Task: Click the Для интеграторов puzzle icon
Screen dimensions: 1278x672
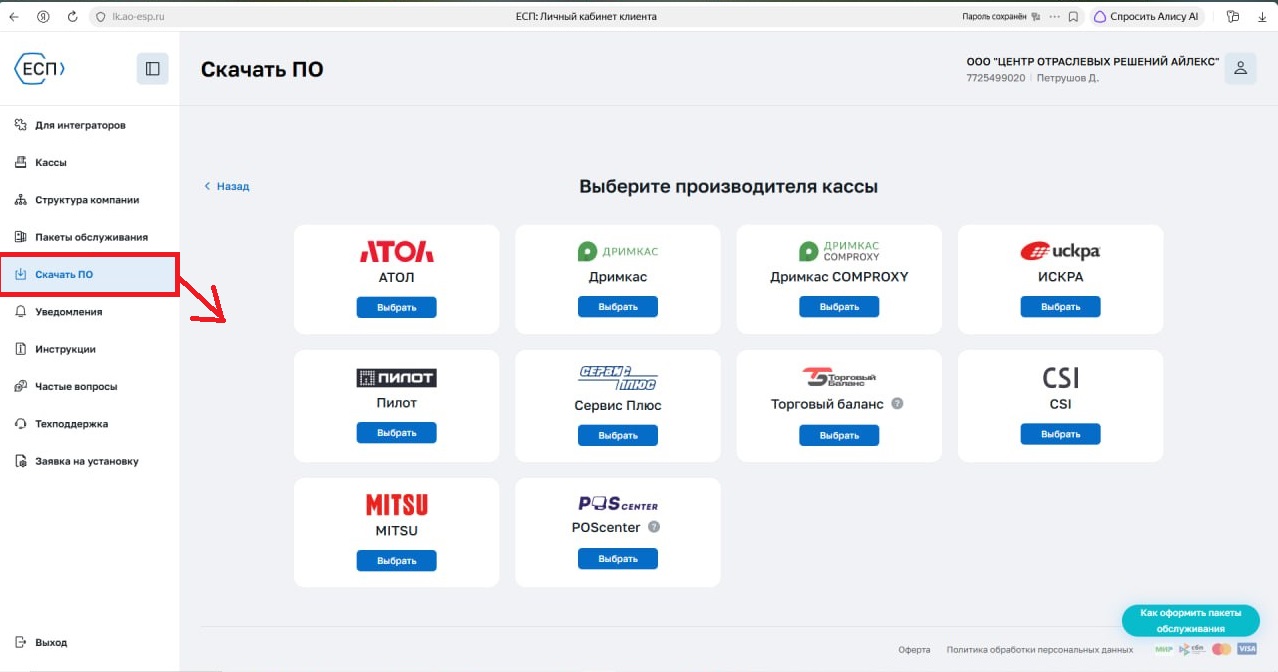Action: [x=20, y=125]
